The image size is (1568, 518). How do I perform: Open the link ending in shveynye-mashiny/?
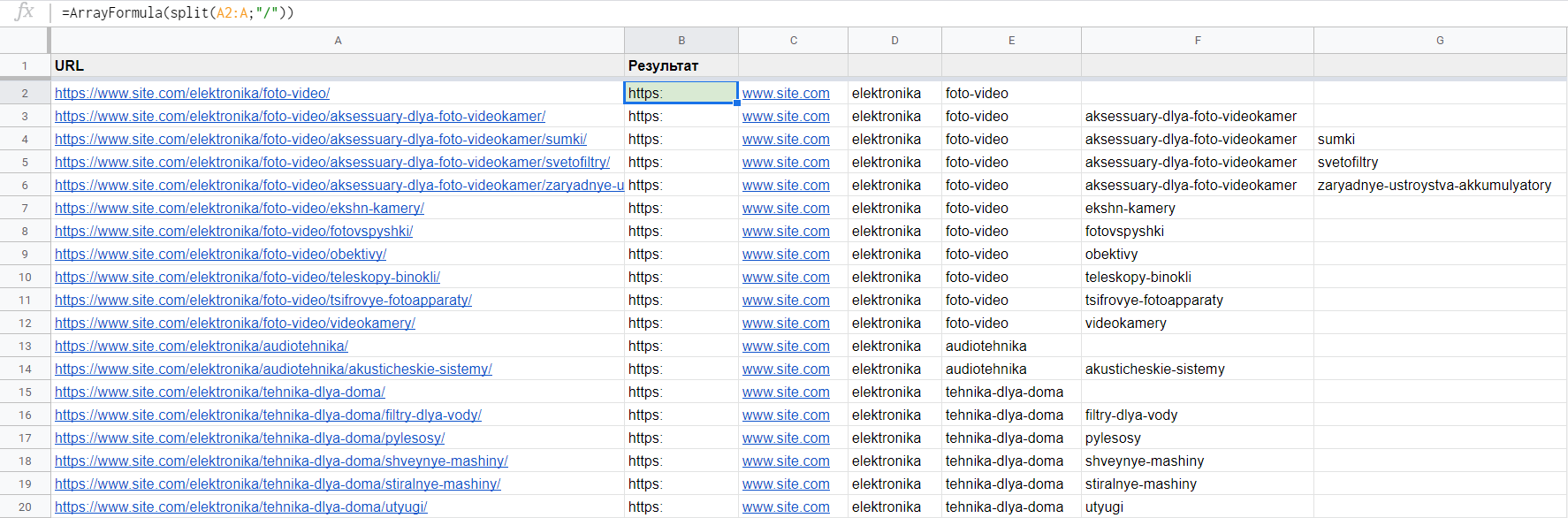click(x=281, y=461)
